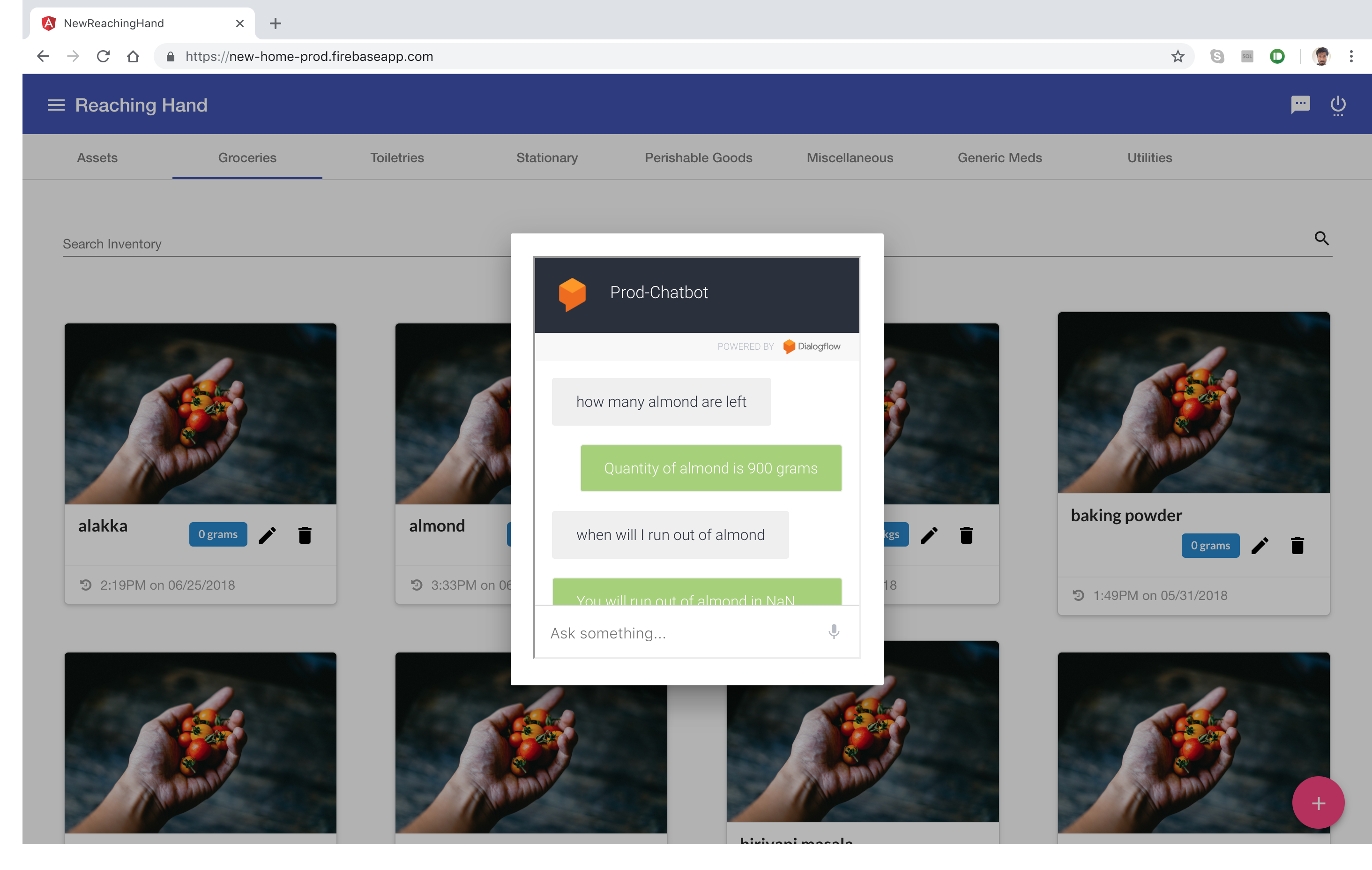1372x870 pixels.
Task: Bookmark this page with star icon
Action: click(1177, 56)
